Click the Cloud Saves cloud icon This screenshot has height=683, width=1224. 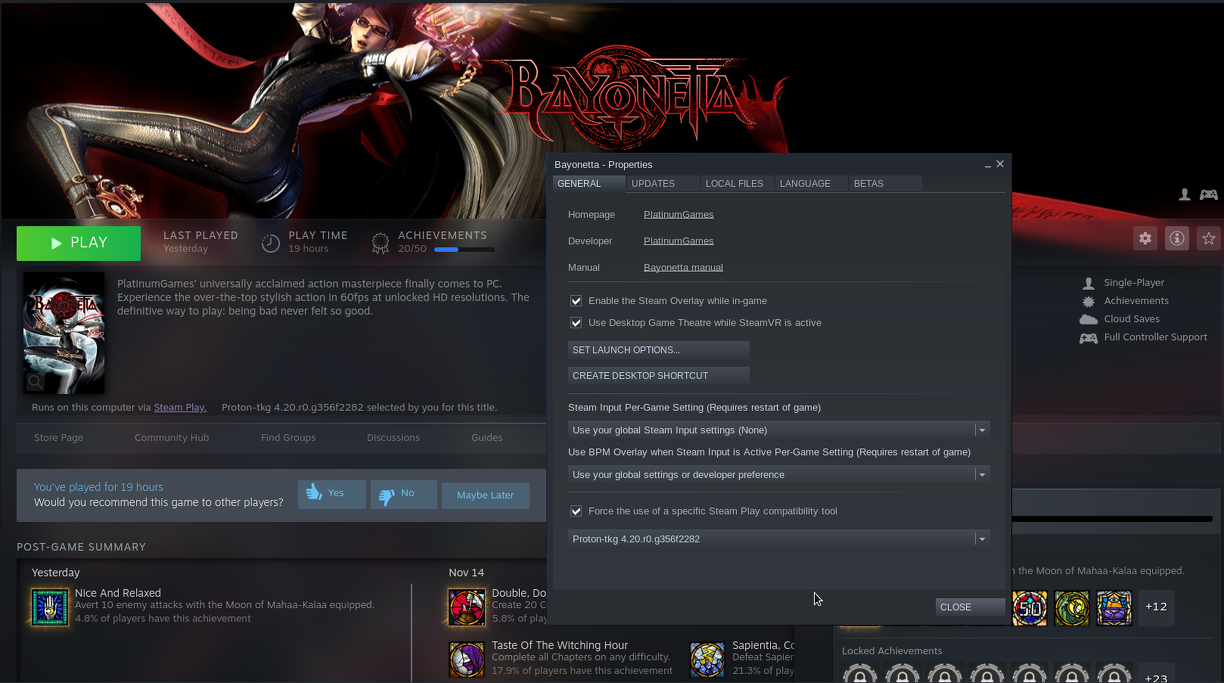[1089, 319]
